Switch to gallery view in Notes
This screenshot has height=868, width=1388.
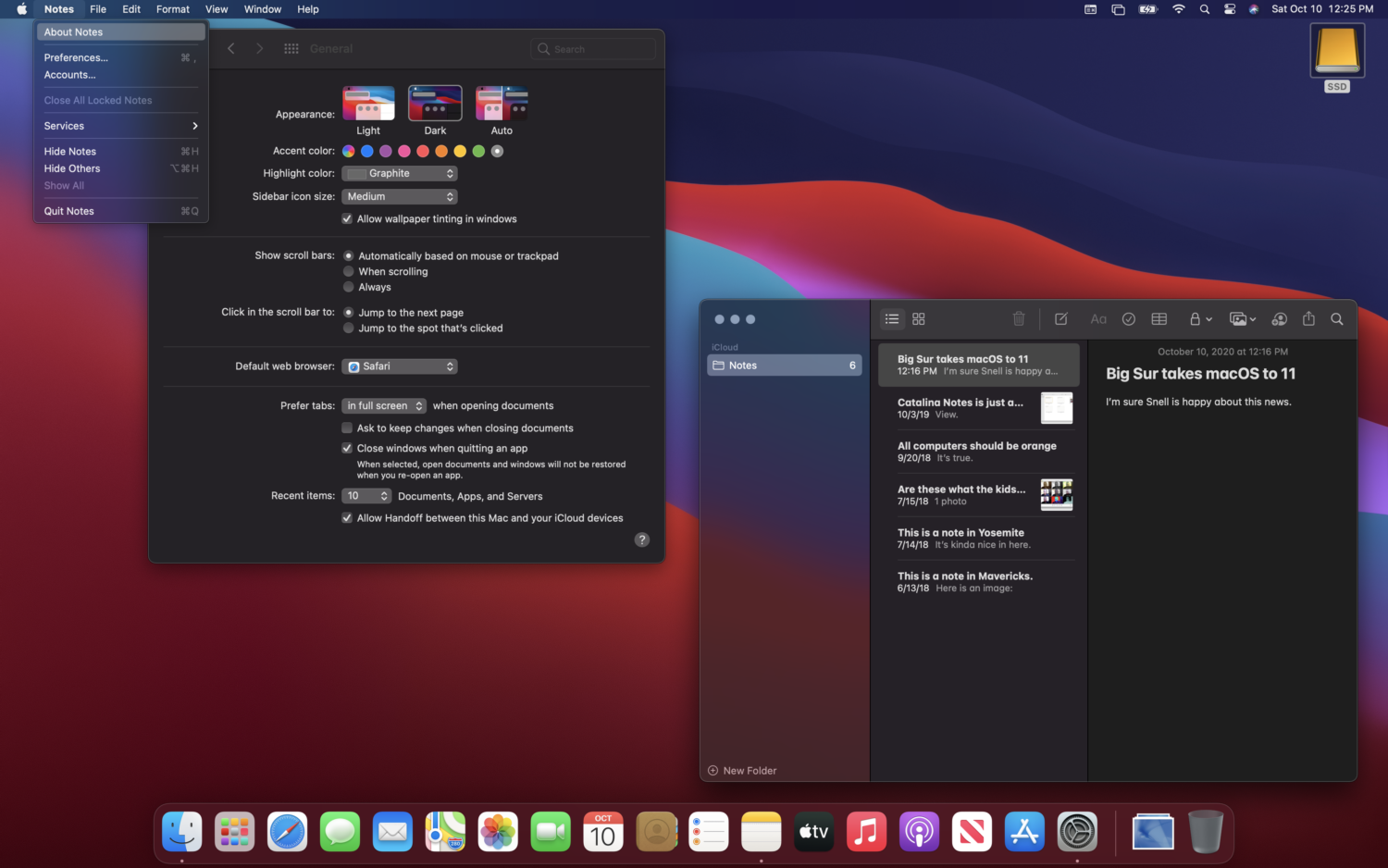[918, 318]
